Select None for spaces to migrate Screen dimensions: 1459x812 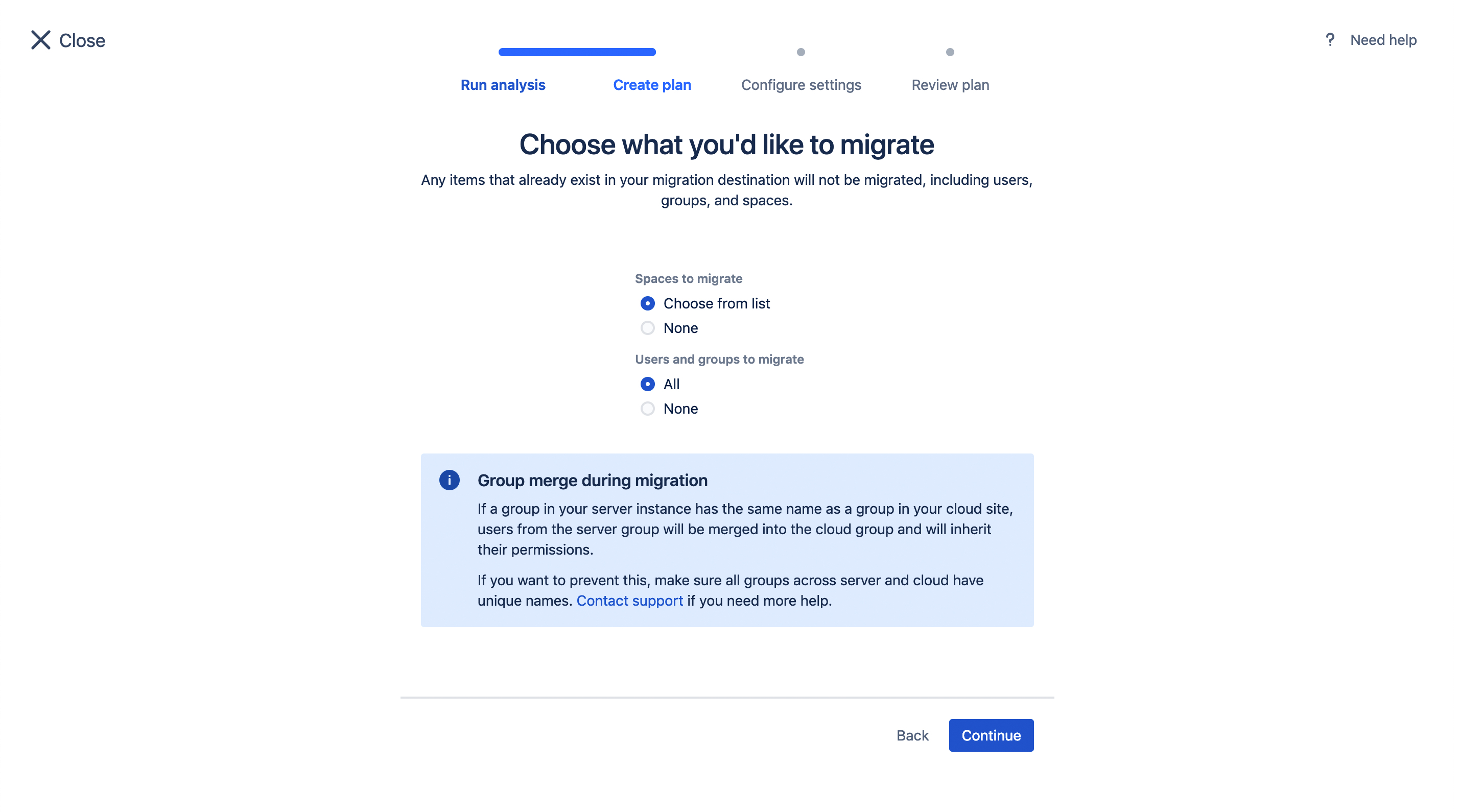[x=648, y=327]
